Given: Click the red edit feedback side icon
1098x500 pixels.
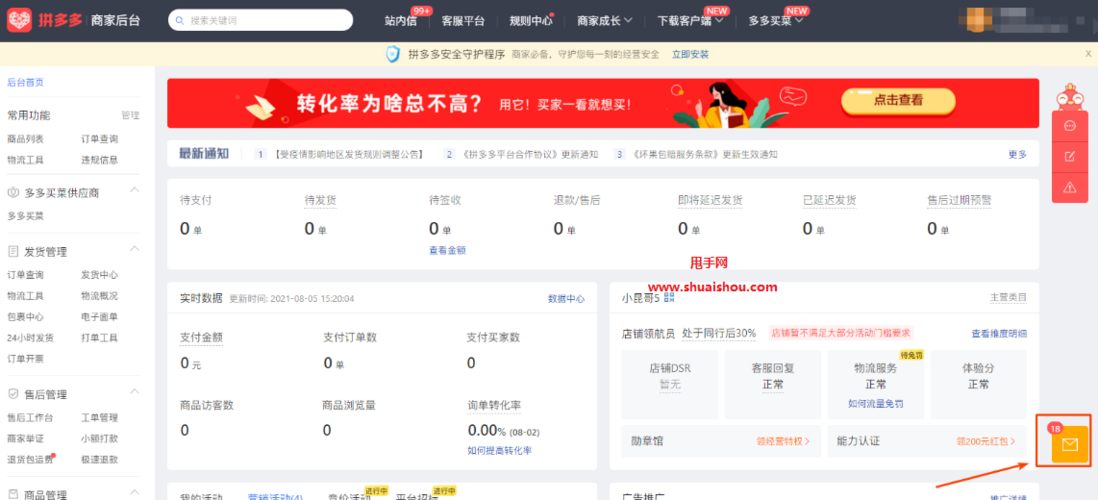Looking at the screenshot, I should click(x=1069, y=156).
